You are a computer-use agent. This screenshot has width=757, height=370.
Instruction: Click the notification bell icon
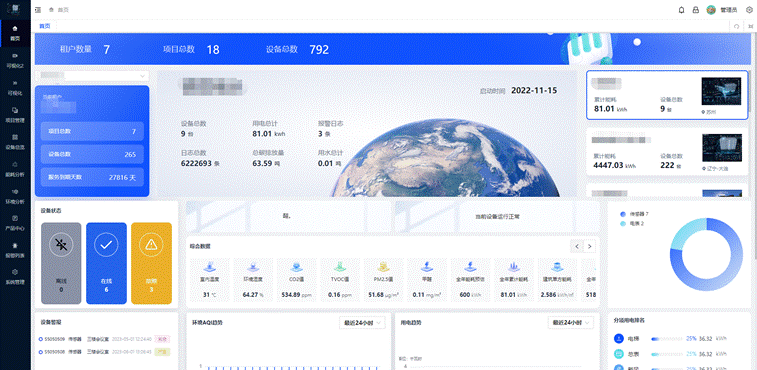[681, 10]
